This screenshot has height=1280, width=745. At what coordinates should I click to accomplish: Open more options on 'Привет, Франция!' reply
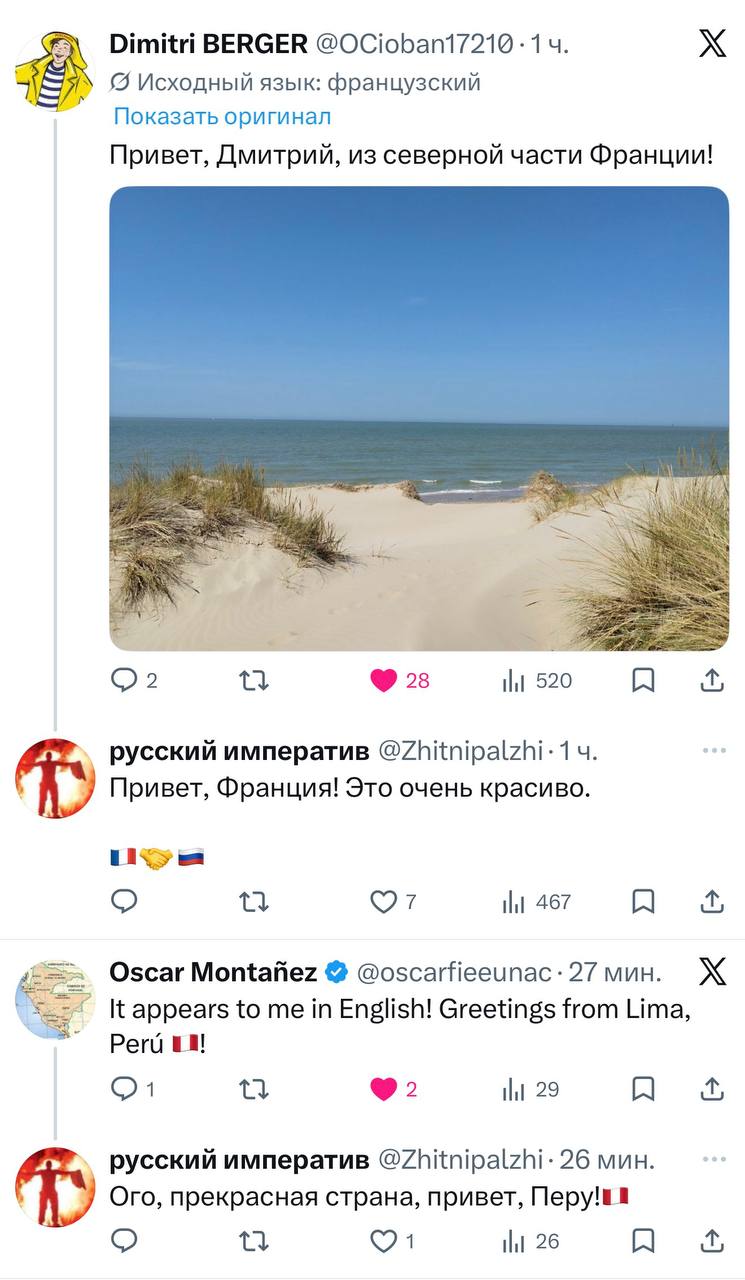pos(713,750)
